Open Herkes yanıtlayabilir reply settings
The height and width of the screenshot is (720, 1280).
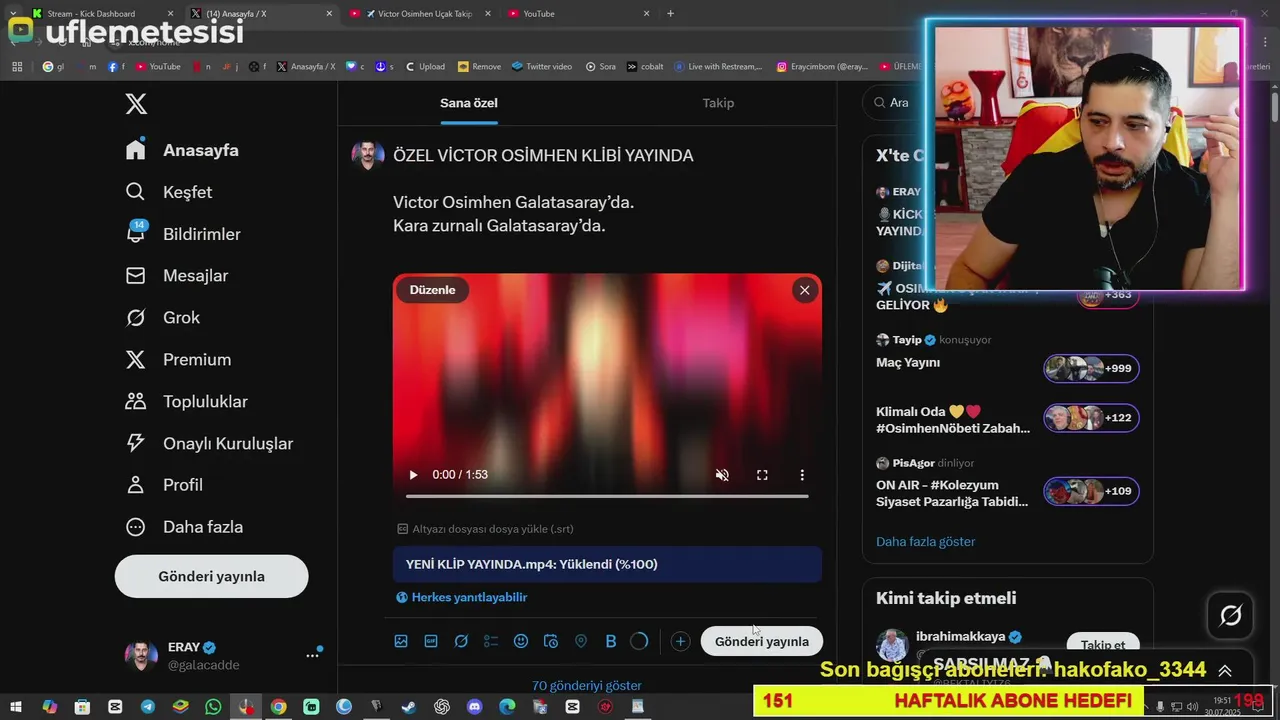click(461, 597)
